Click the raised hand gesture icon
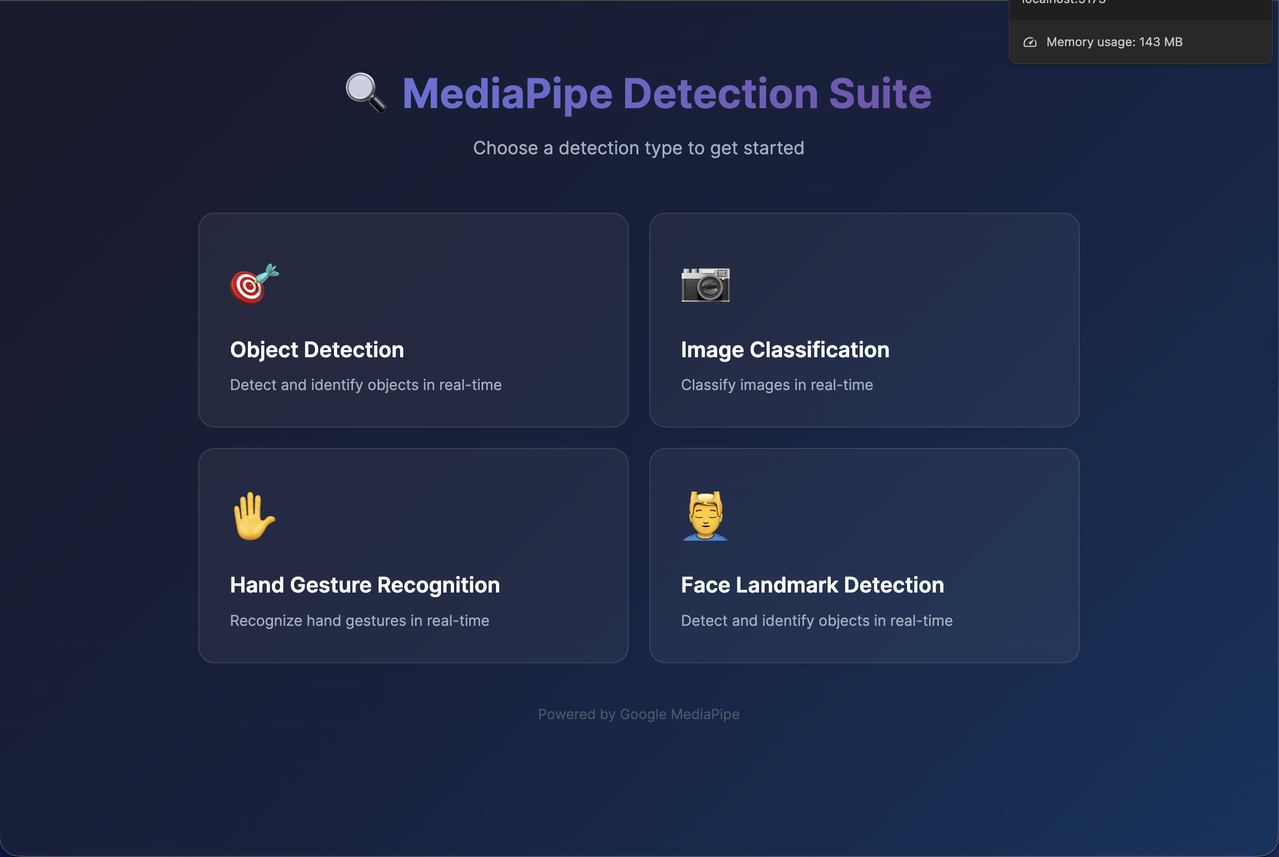The height and width of the screenshot is (857, 1279). point(254,516)
